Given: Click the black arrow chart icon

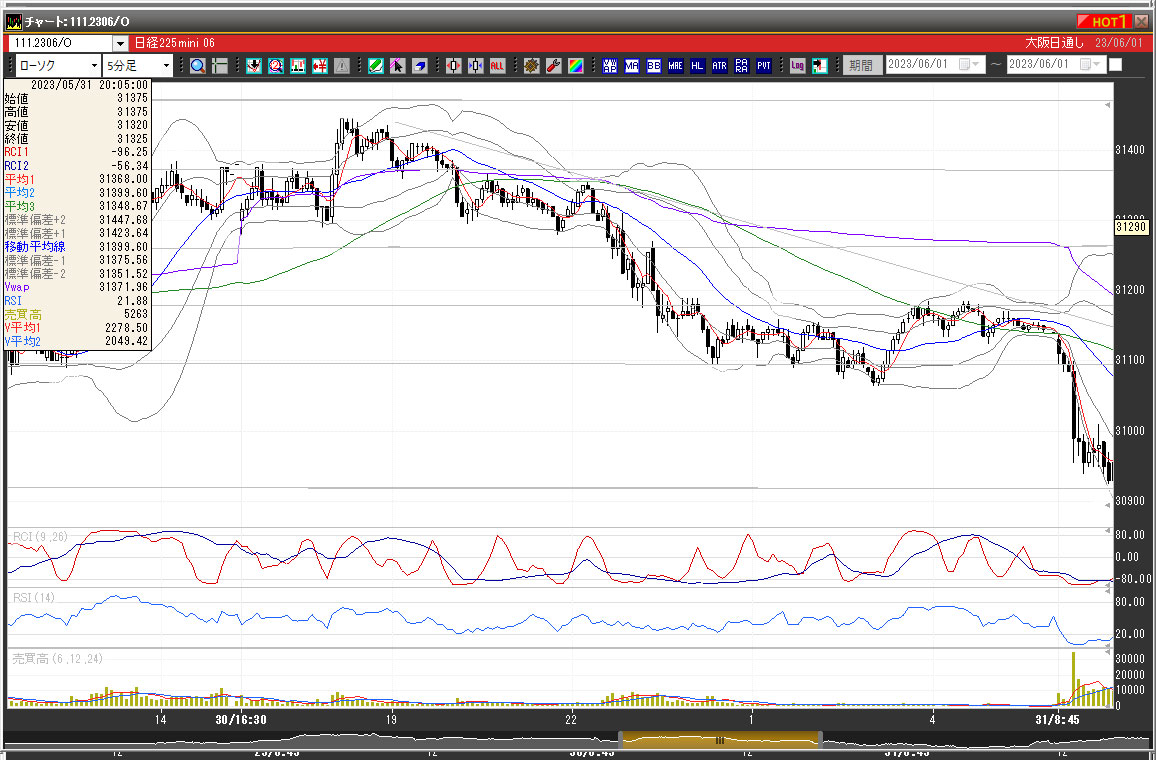Looking at the screenshot, I should tap(819, 66).
